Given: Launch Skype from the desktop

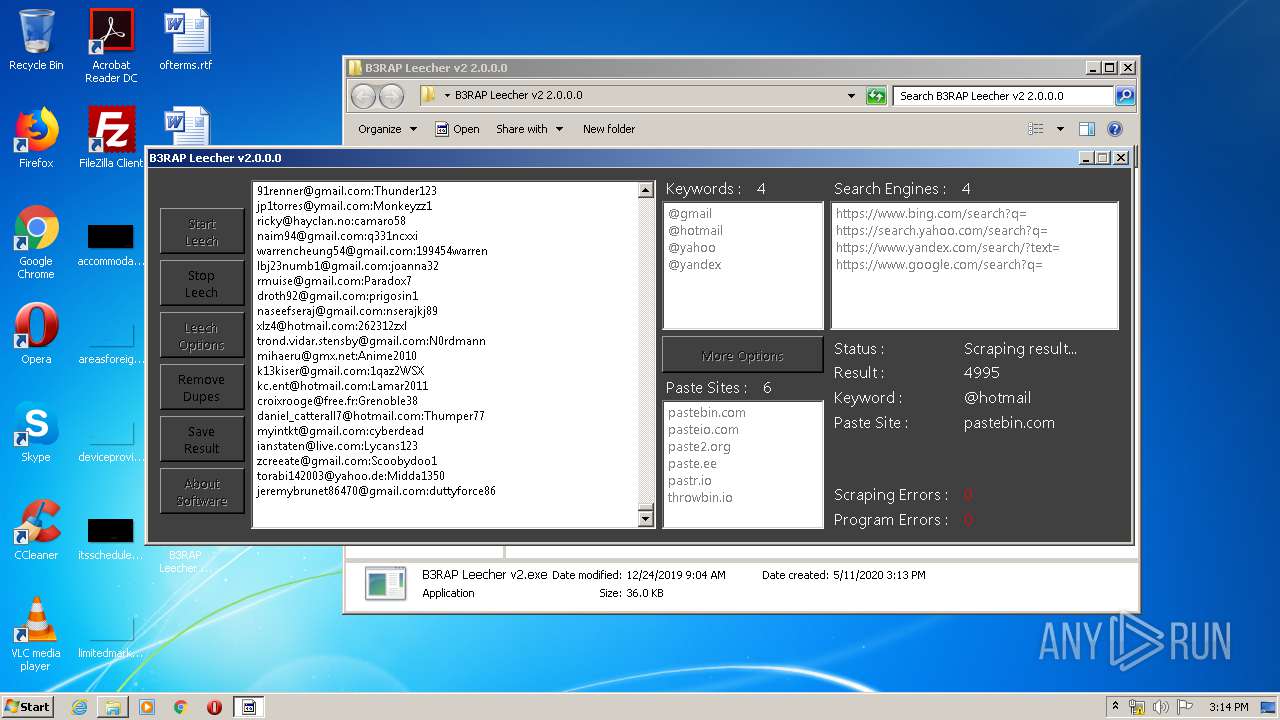Looking at the screenshot, I should tap(36, 432).
